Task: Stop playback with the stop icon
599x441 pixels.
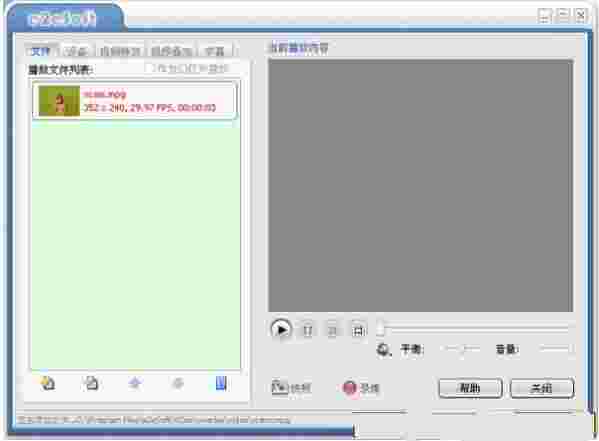Action: click(x=332, y=329)
